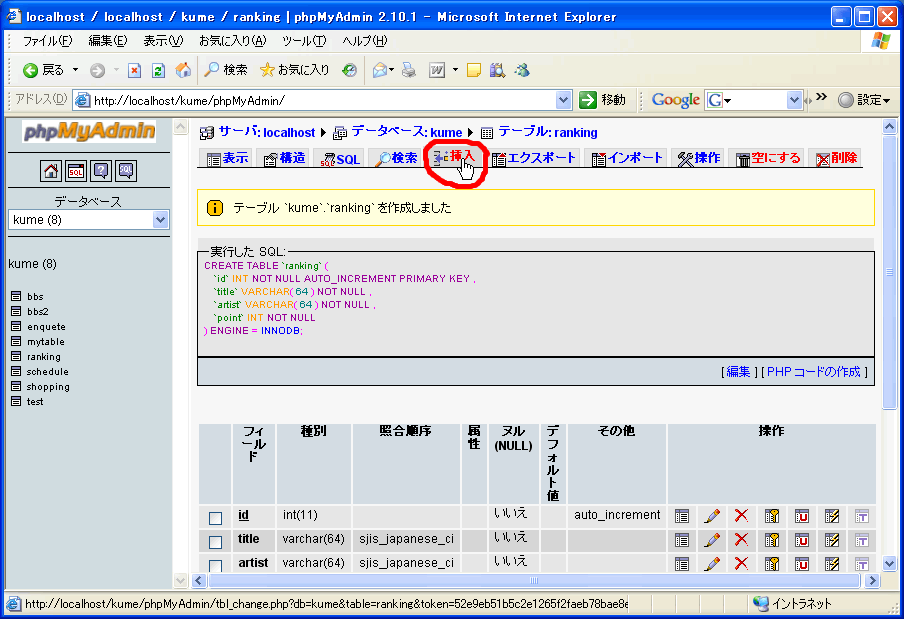Tick the checkbox for title field
The height and width of the screenshot is (619, 904).
[x=216, y=542]
